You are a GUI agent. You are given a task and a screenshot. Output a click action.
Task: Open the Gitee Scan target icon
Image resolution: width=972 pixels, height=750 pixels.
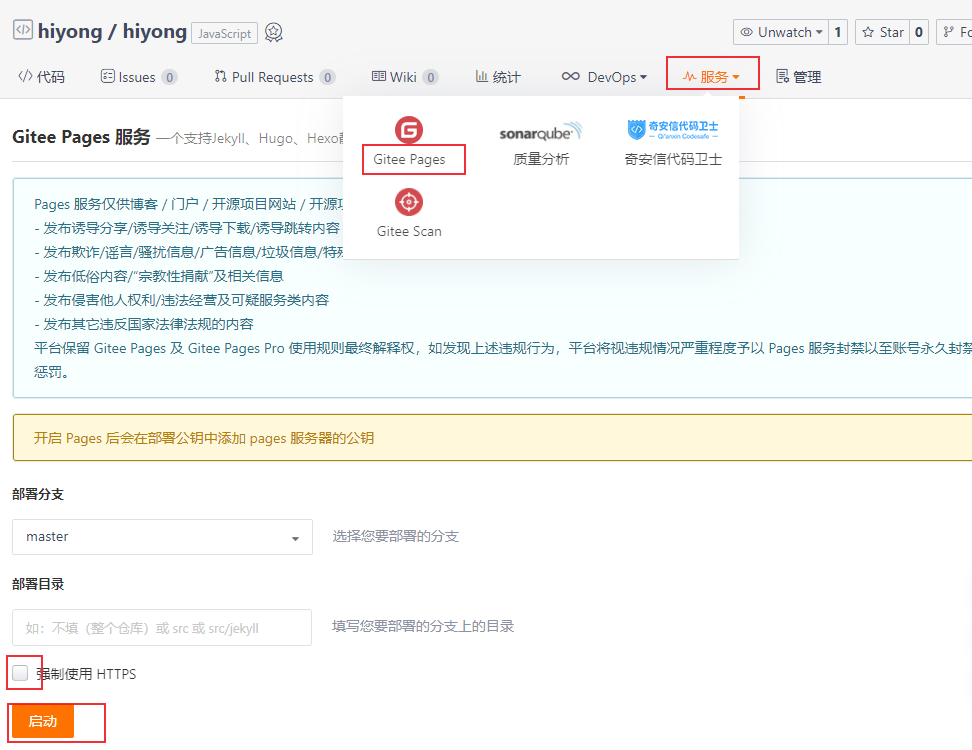pos(409,202)
